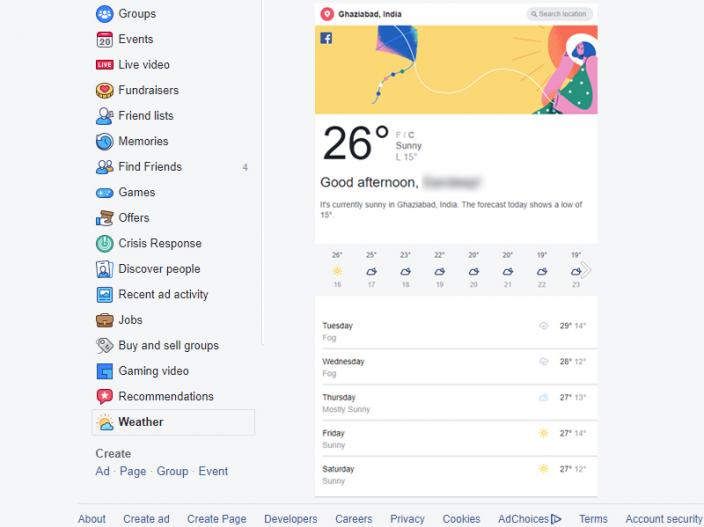Click the Events calendar icon
The image size is (704, 527).
point(104,40)
